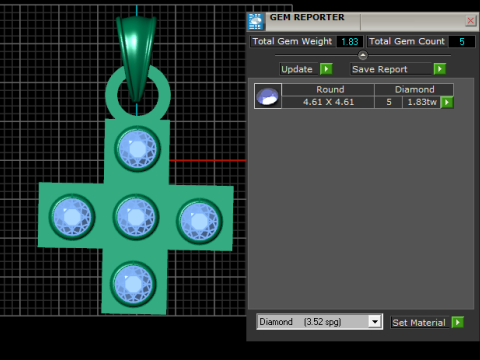
Task: Click the 1.83tw weight cell
Action: tap(422, 102)
